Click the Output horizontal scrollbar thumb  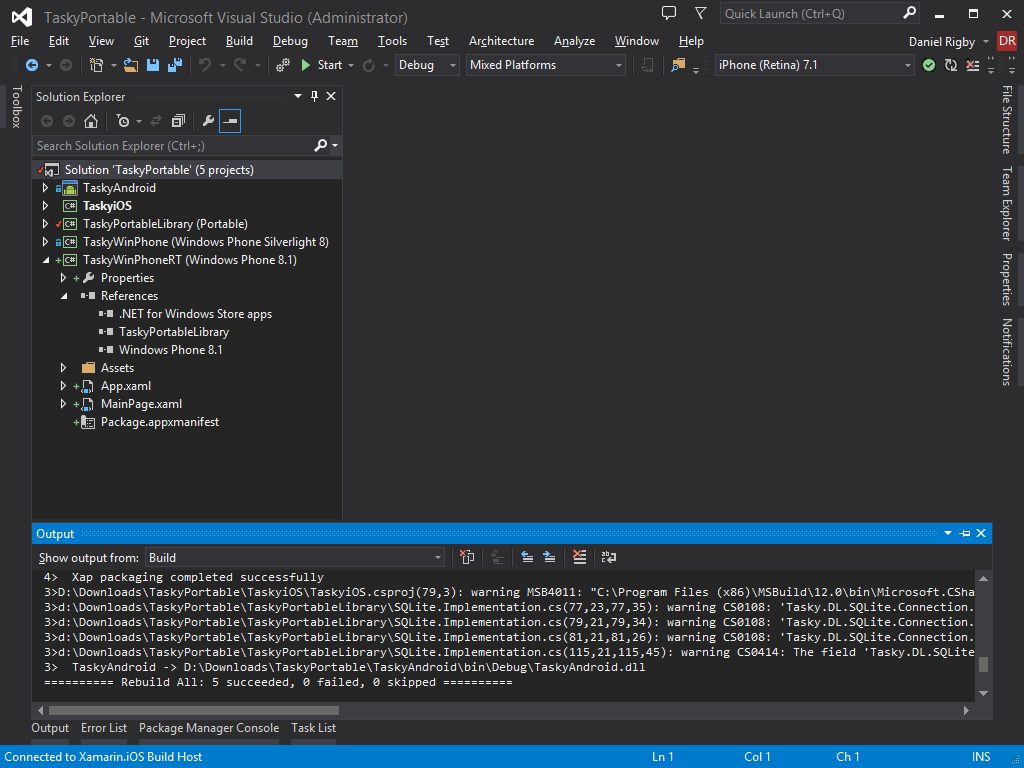pyautogui.click(x=194, y=710)
